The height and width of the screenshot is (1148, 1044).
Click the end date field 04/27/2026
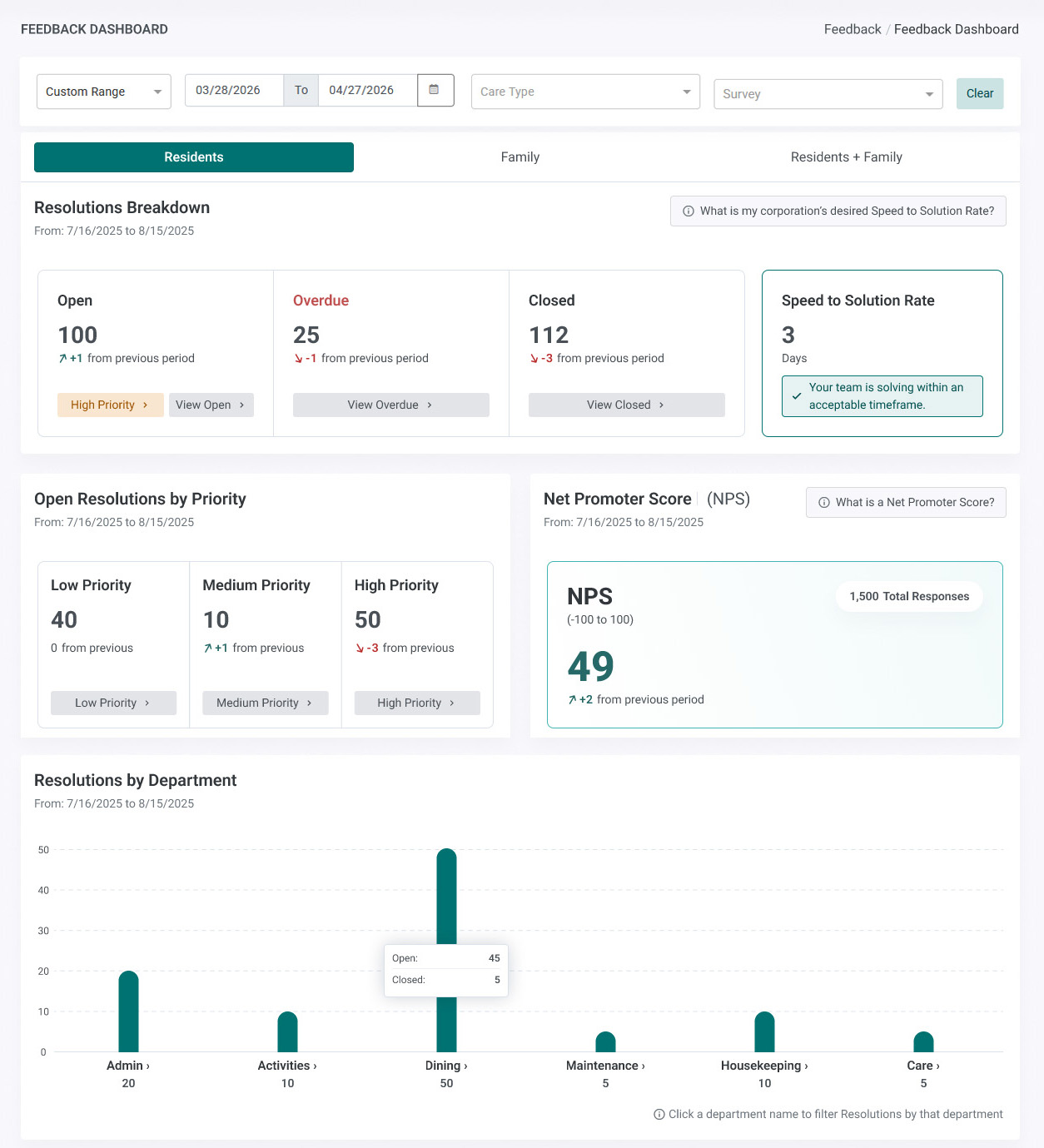point(368,90)
